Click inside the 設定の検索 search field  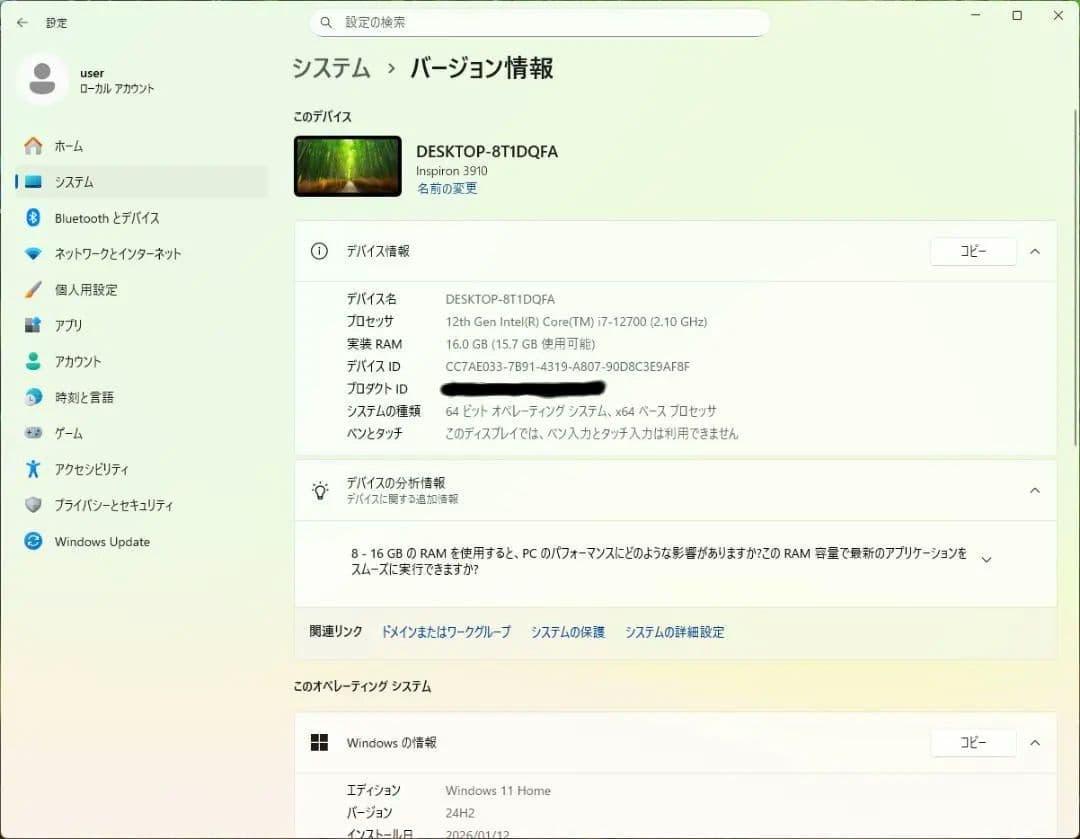pyautogui.click(x=540, y=22)
